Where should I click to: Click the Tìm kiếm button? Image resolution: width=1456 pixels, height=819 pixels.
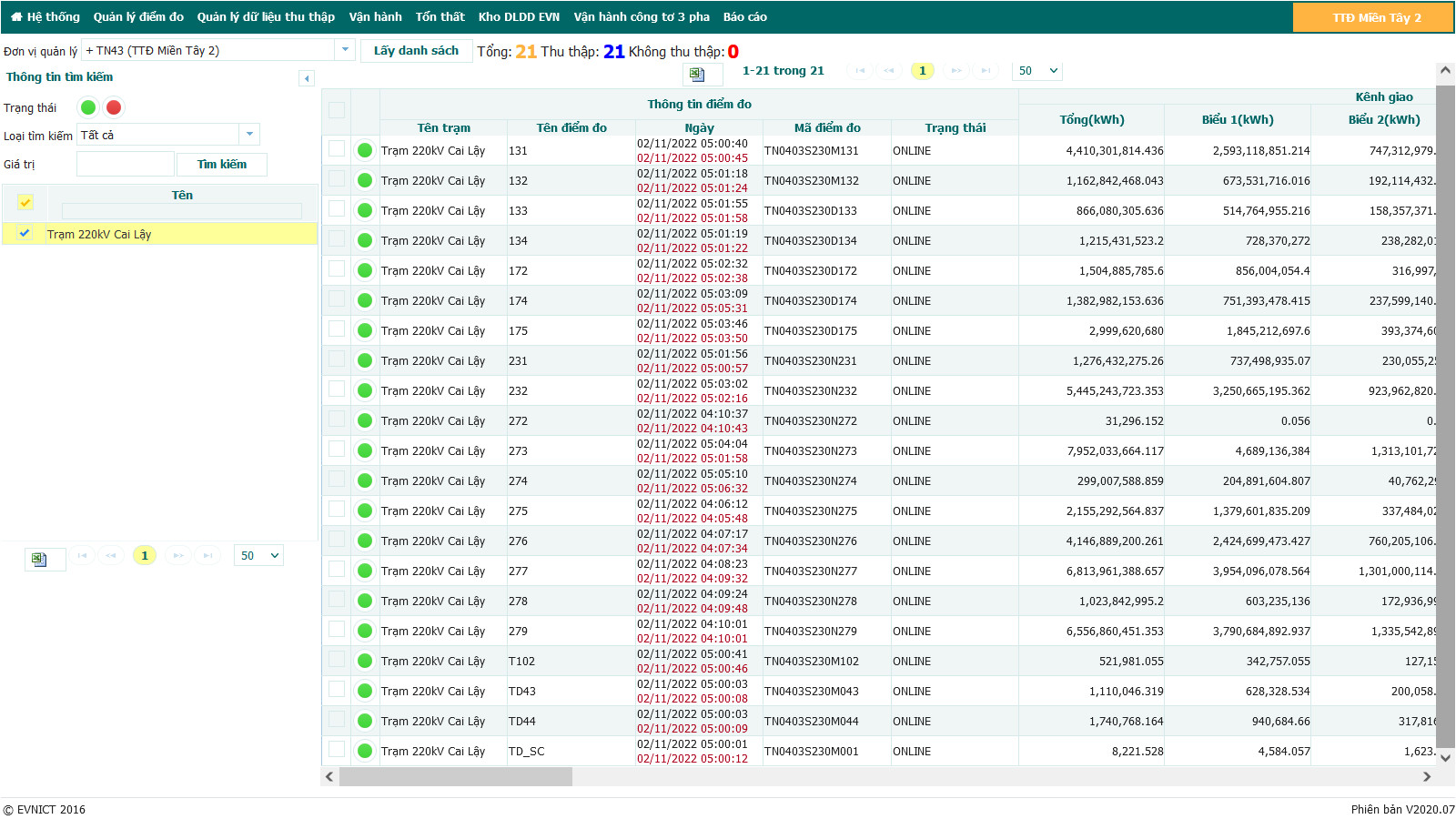pyautogui.click(x=222, y=164)
